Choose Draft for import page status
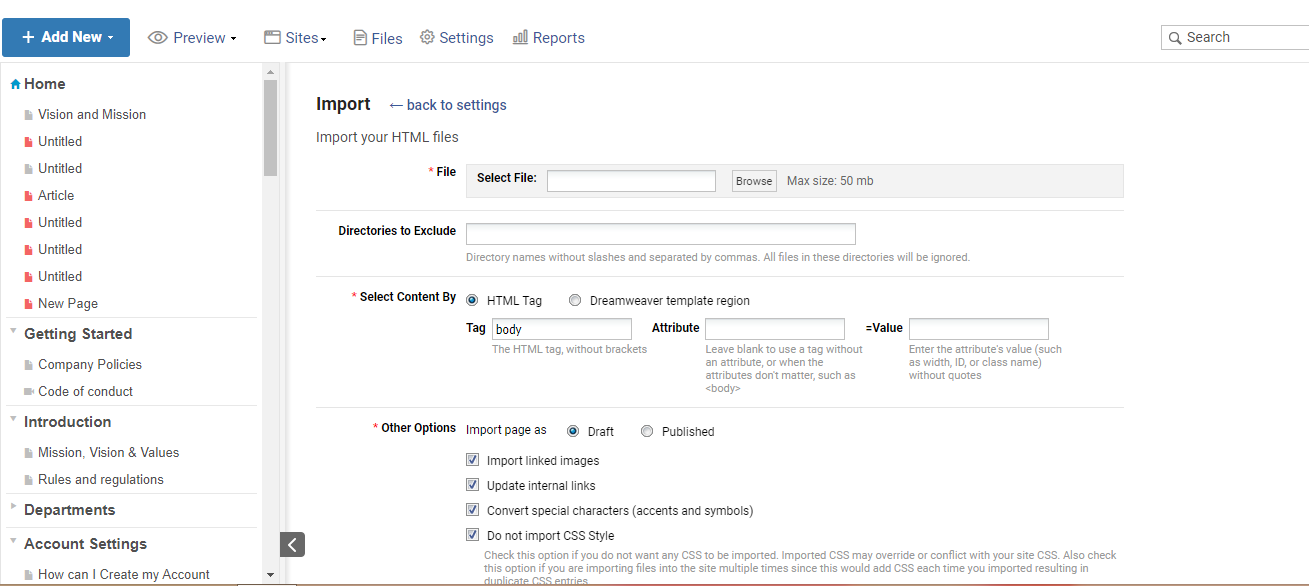Screen dimensions: 1309x586 click(573, 431)
